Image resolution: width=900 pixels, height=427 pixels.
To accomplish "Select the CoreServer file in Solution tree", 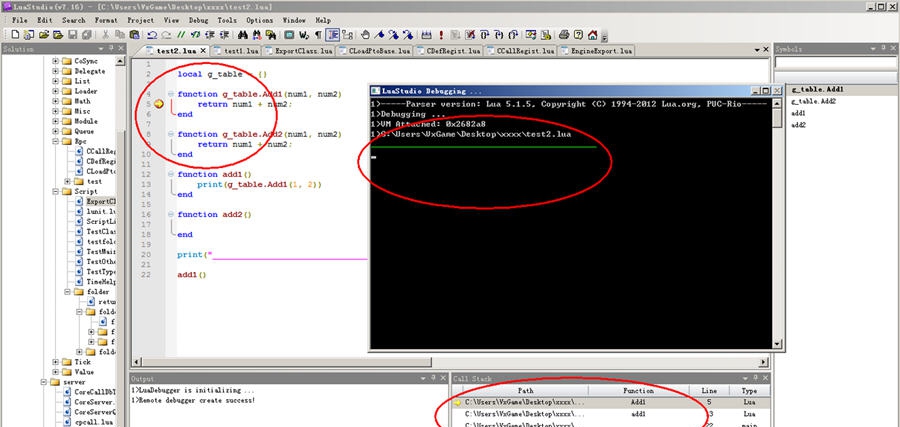I will click(x=95, y=401).
